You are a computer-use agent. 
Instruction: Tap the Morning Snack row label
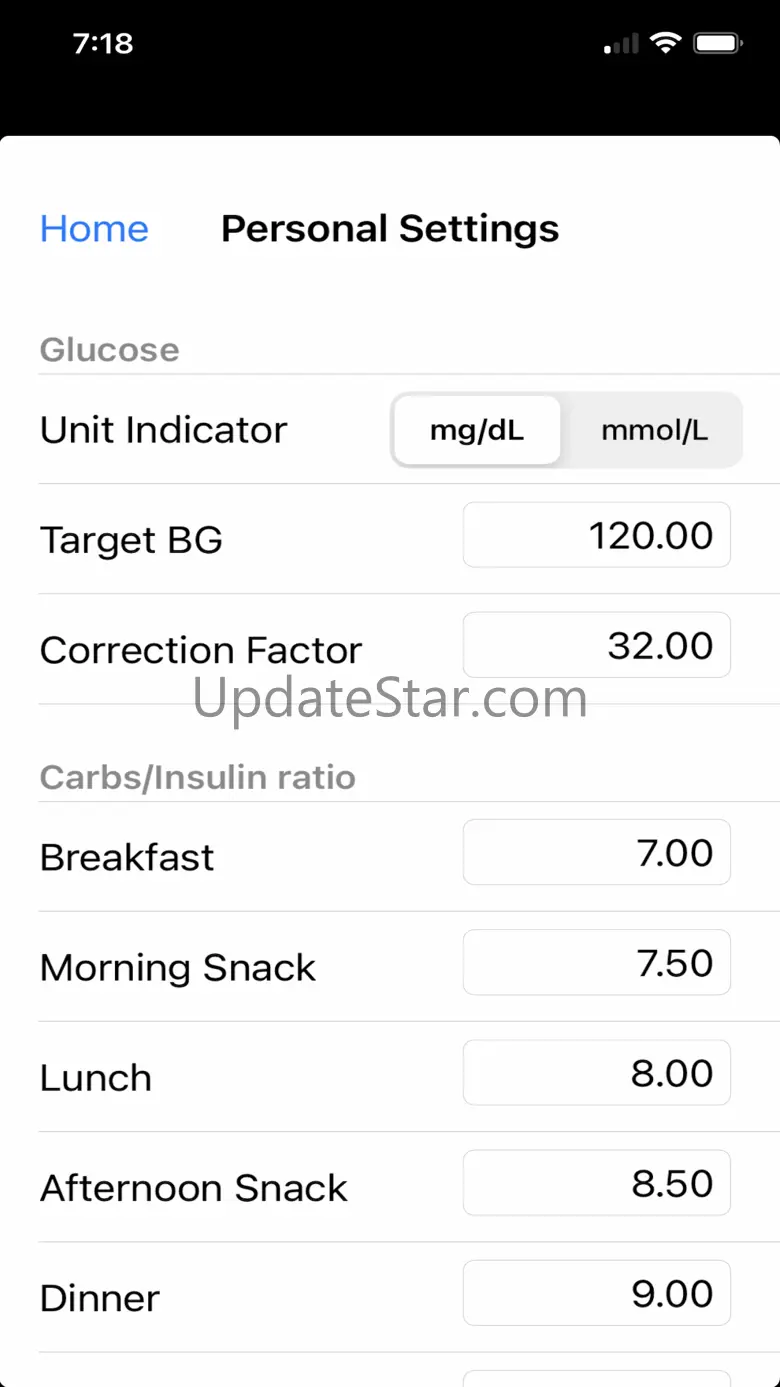coord(178,967)
